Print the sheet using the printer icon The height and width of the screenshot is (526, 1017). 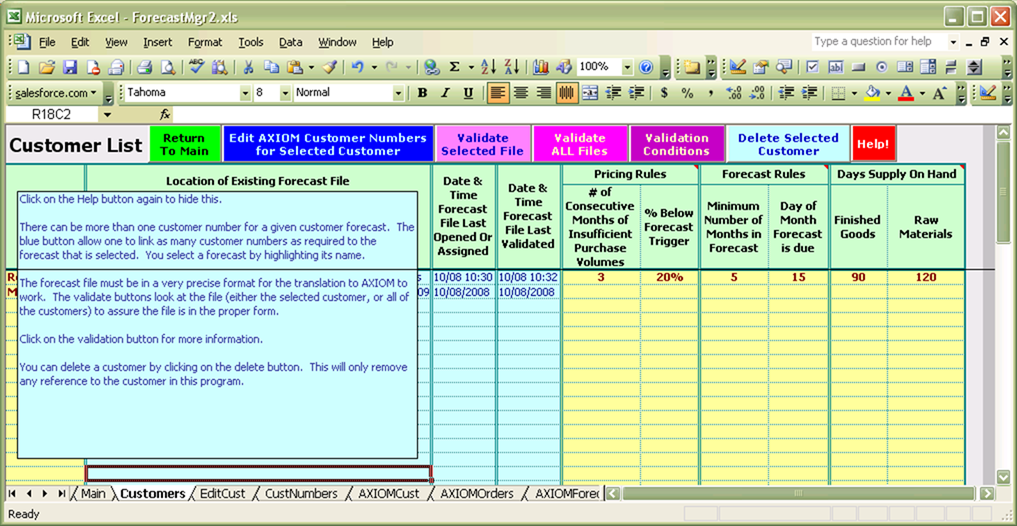point(144,67)
